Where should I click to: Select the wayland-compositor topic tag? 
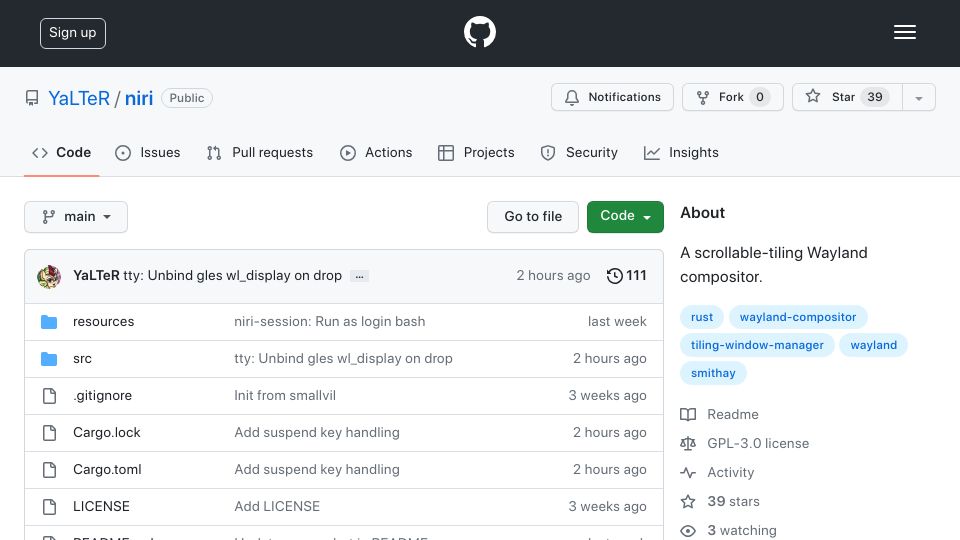pos(798,317)
